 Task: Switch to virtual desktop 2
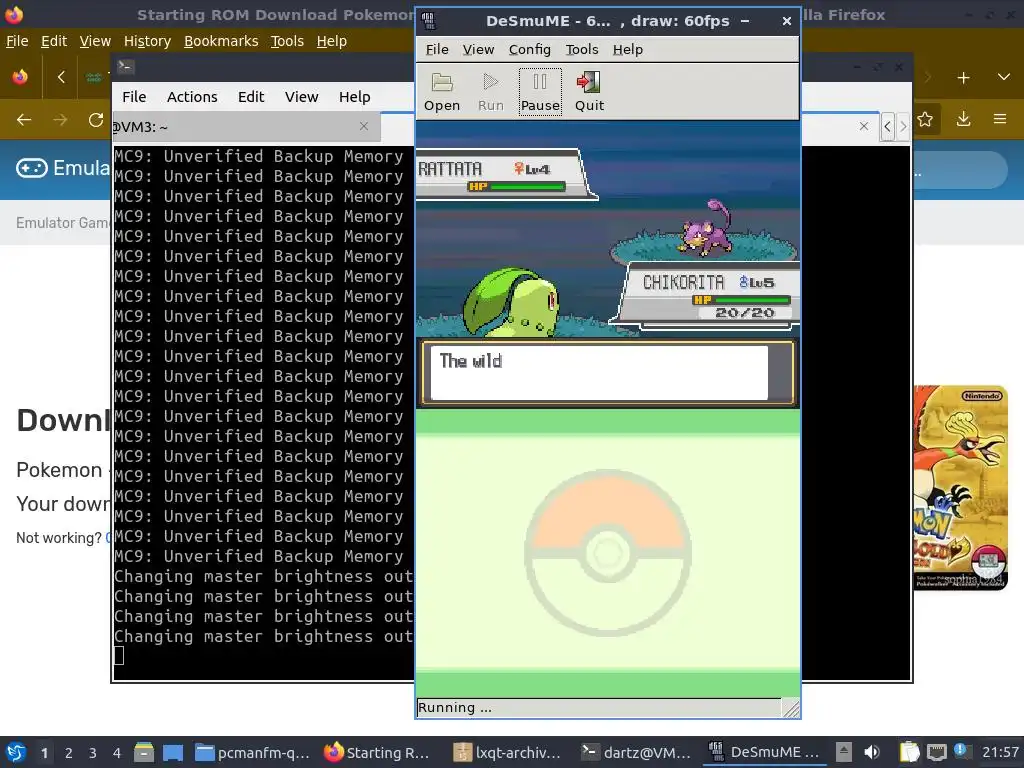(69, 753)
